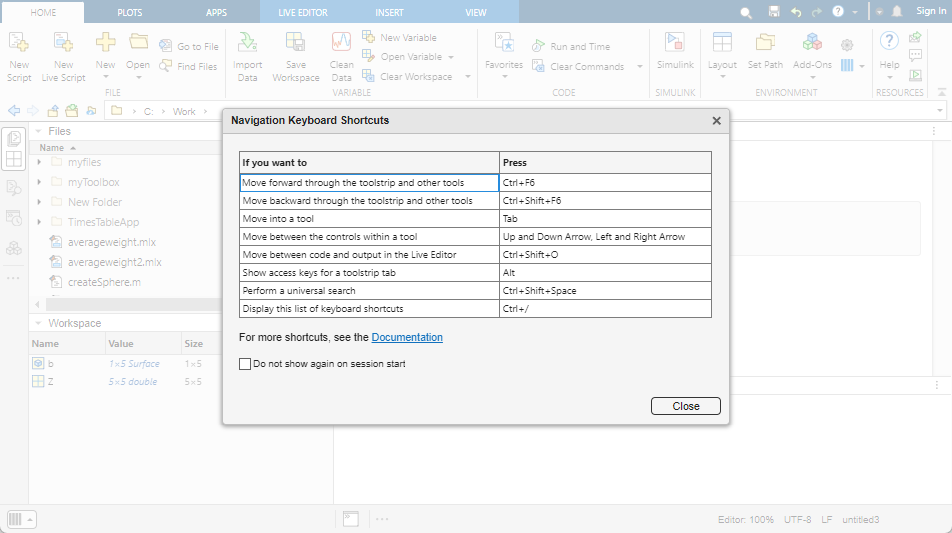This screenshot has height=533, width=952.
Task: Click the Close button in dialog
Action: tap(685, 406)
